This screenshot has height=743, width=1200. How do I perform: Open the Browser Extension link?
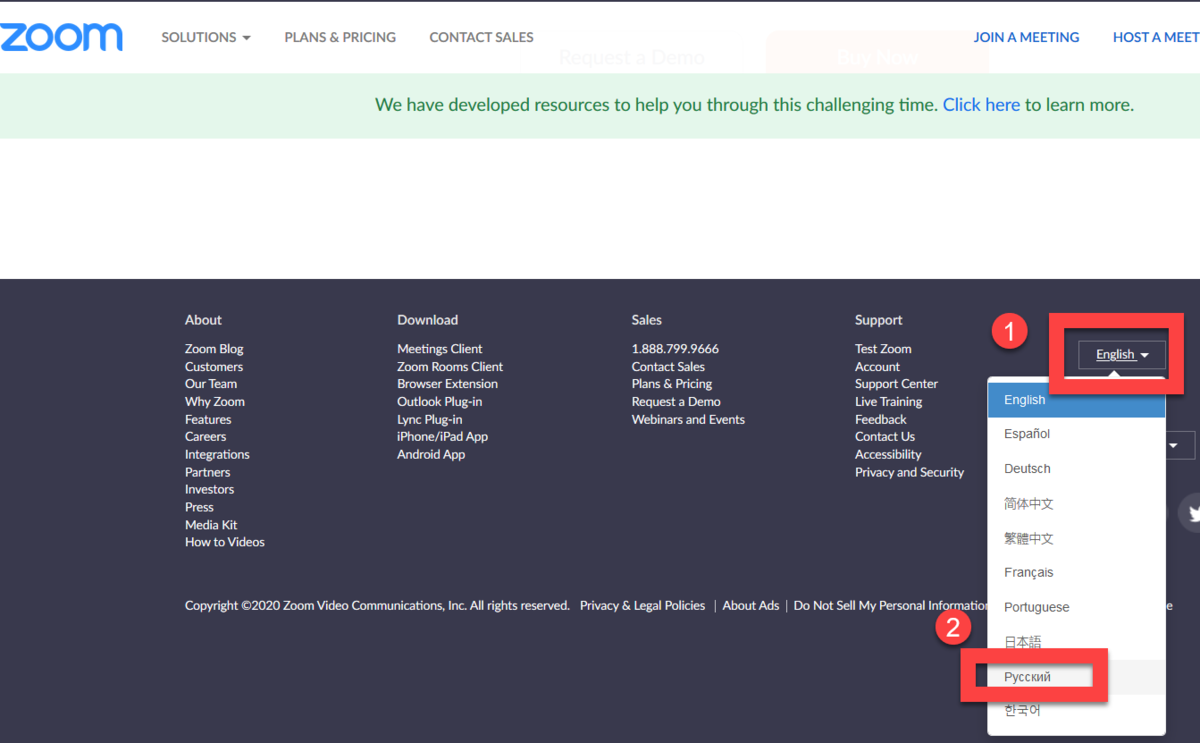tap(447, 384)
